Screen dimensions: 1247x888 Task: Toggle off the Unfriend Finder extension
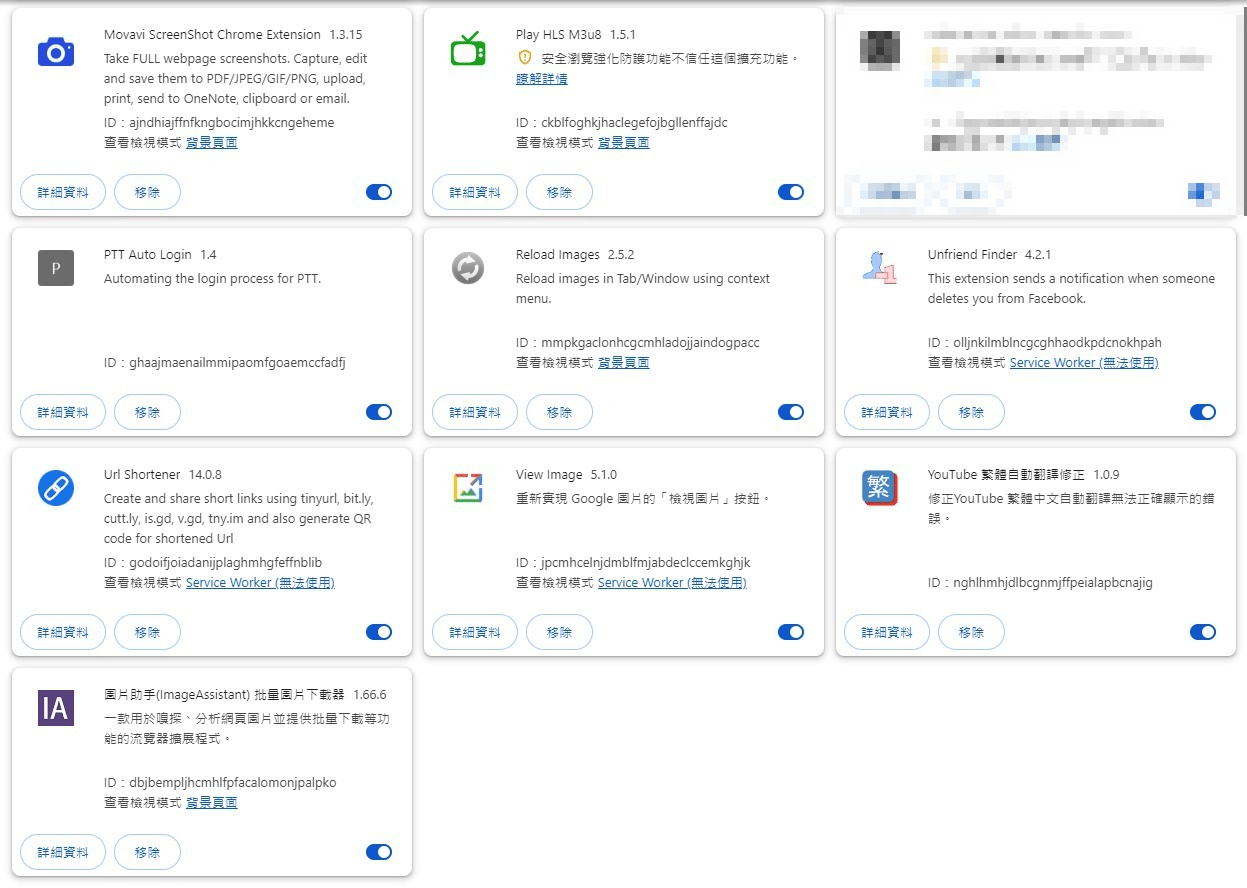(x=1203, y=411)
